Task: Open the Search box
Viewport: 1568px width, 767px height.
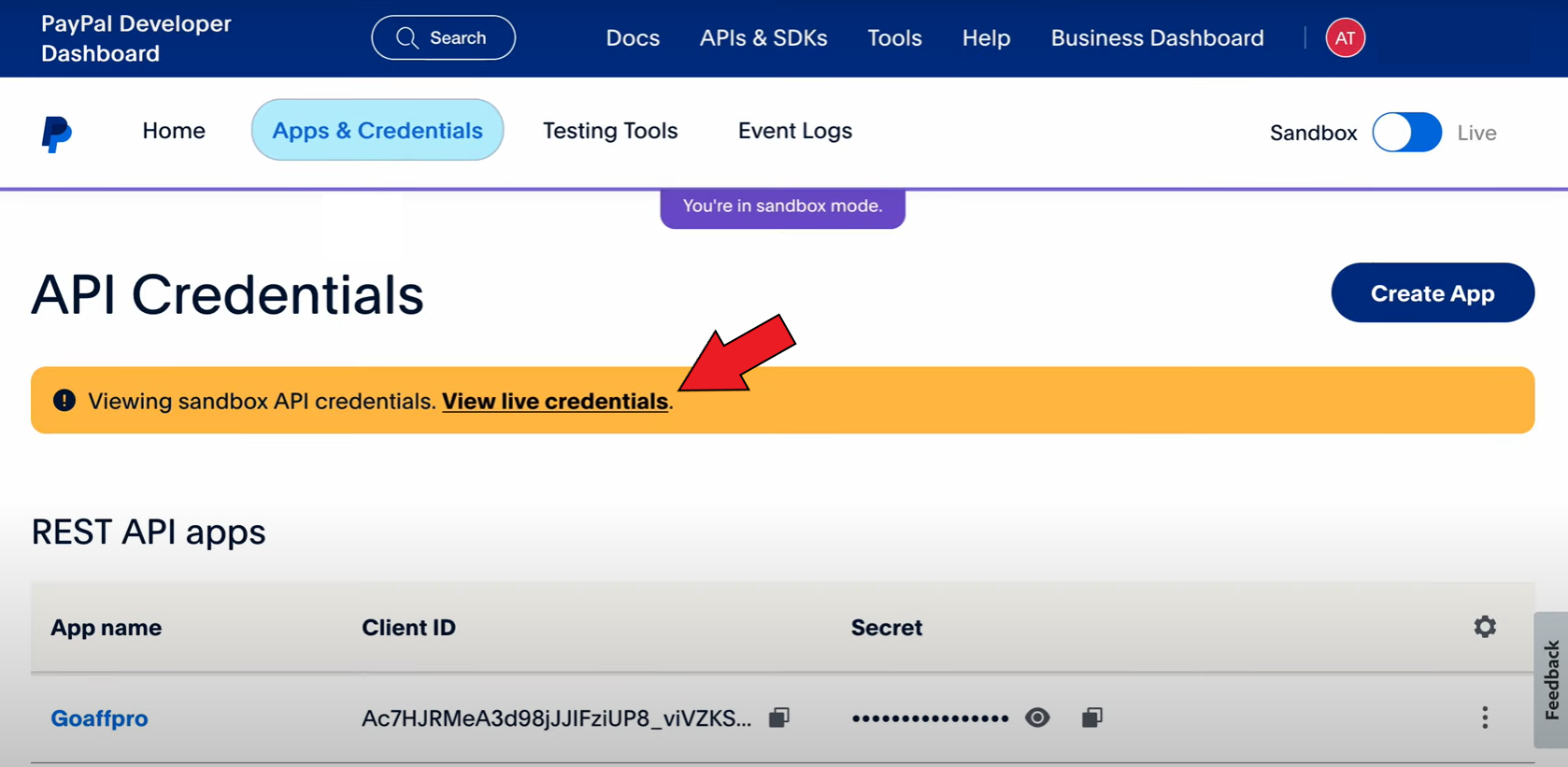Action: pyautogui.click(x=443, y=38)
